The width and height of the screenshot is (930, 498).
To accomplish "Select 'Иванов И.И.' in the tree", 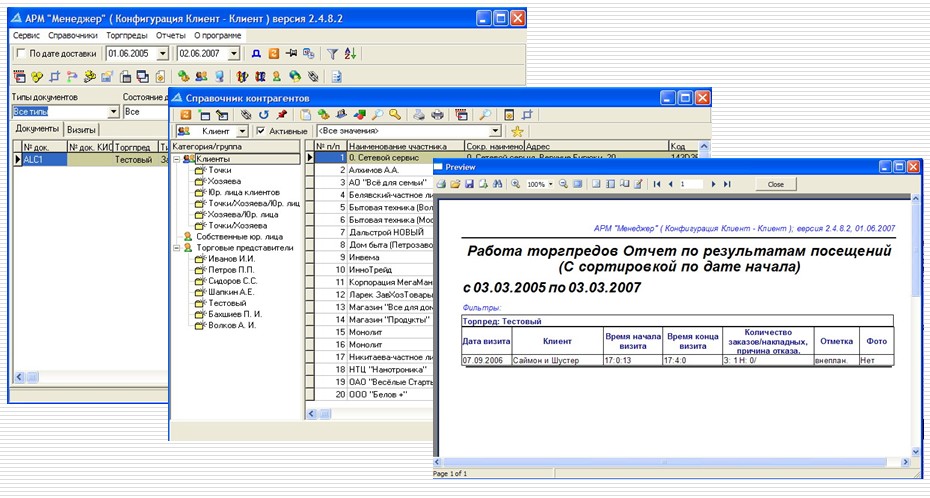I will (231, 258).
